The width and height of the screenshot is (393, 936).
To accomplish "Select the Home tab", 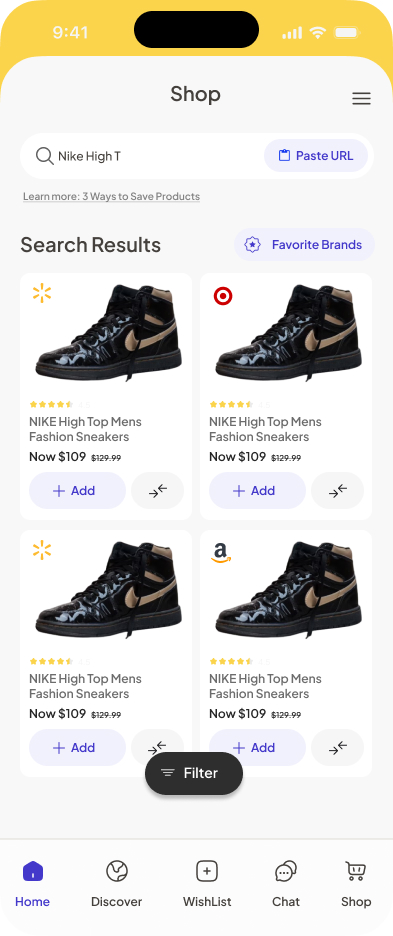I will tap(33, 884).
